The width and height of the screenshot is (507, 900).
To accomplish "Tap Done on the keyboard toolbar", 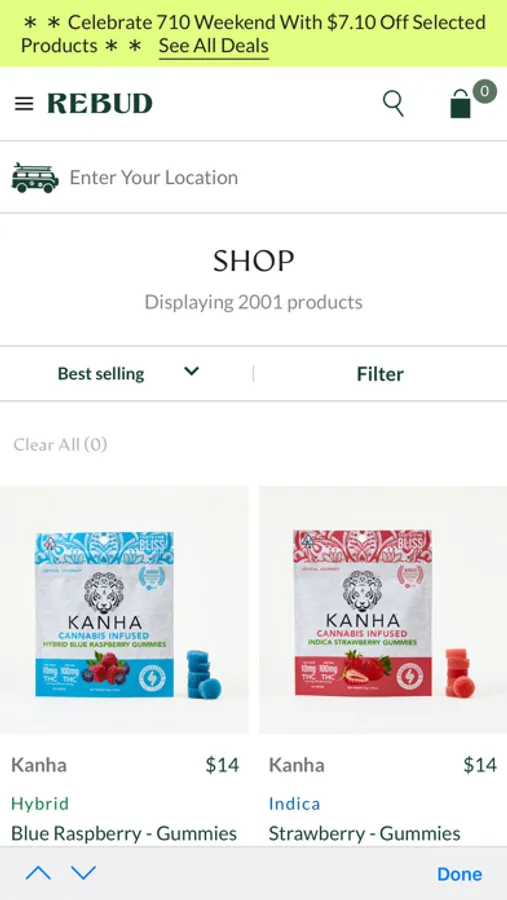I will point(459,874).
